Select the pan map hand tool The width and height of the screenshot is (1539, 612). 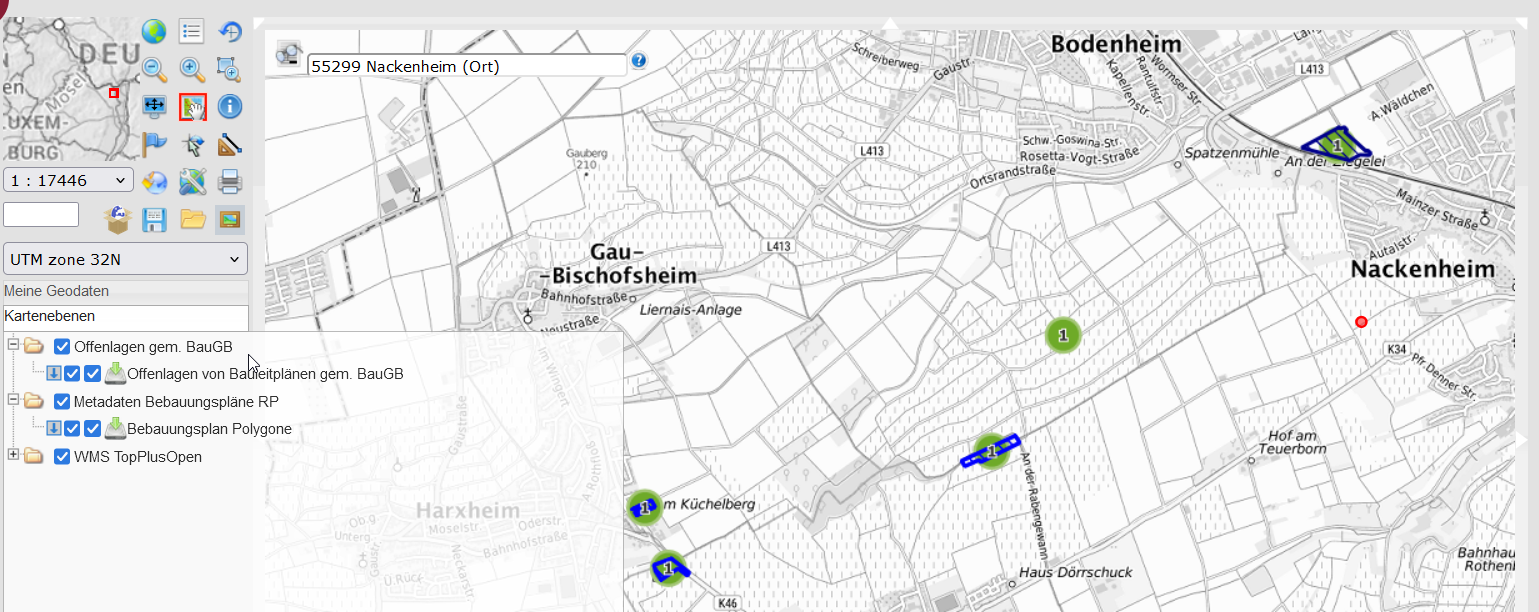(x=192, y=107)
